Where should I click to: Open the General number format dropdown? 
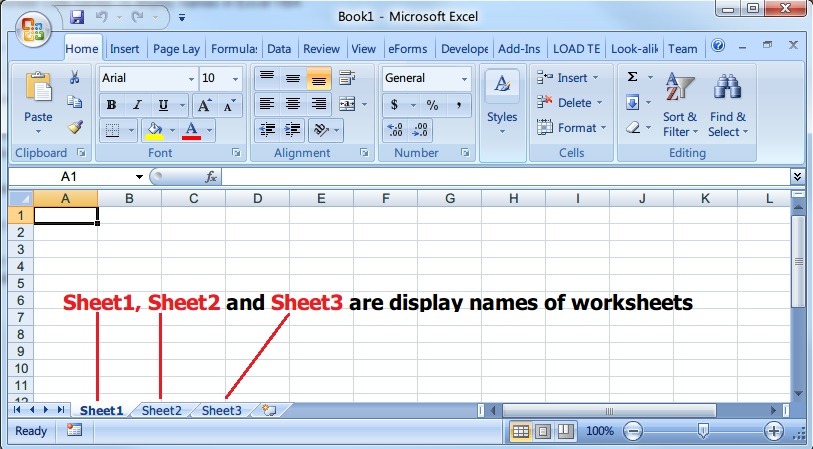coord(464,79)
